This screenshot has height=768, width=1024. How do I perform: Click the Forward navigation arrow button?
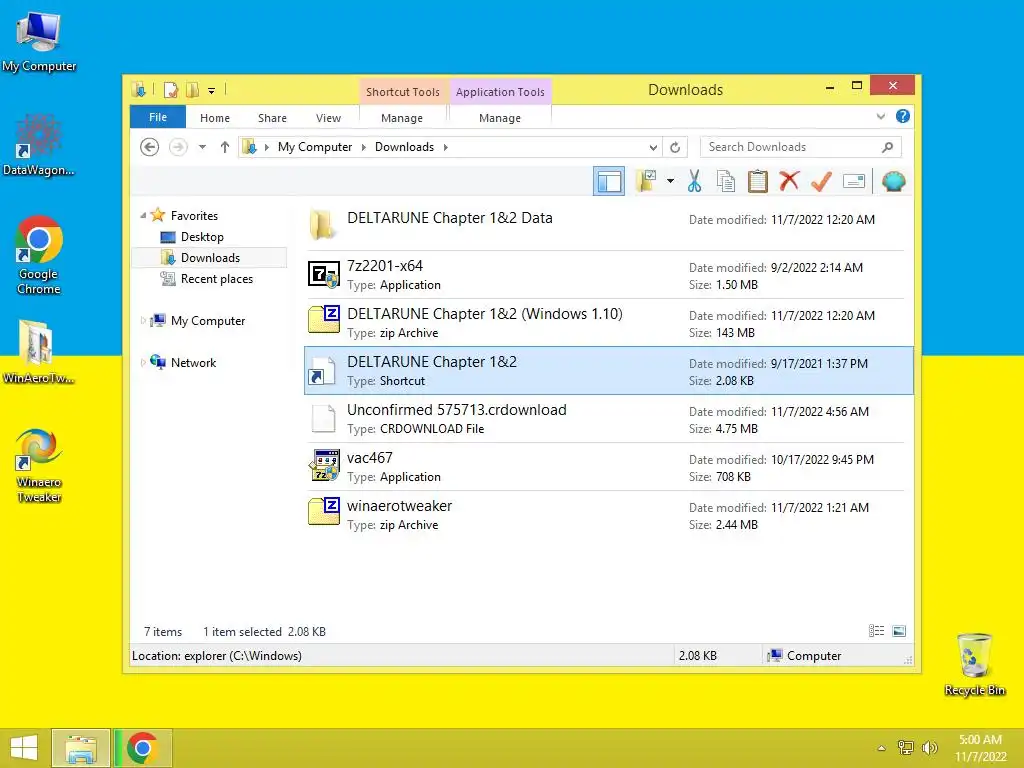pos(178,147)
